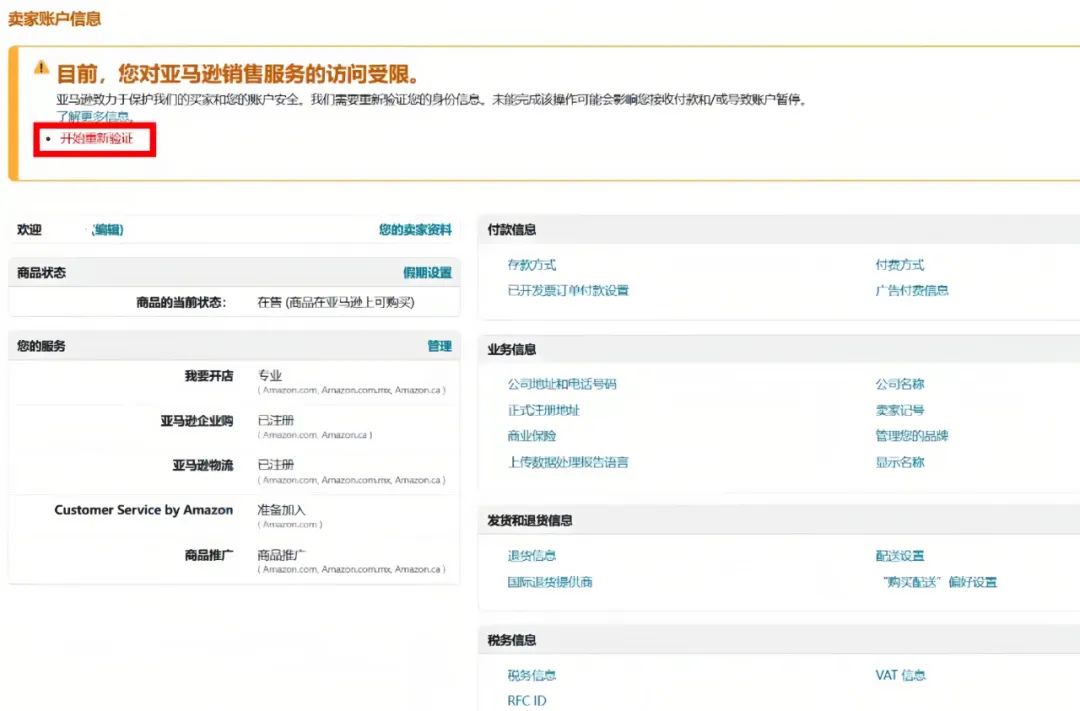
Task: Click Customer Service by Amazon label
Action: coord(143,510)
